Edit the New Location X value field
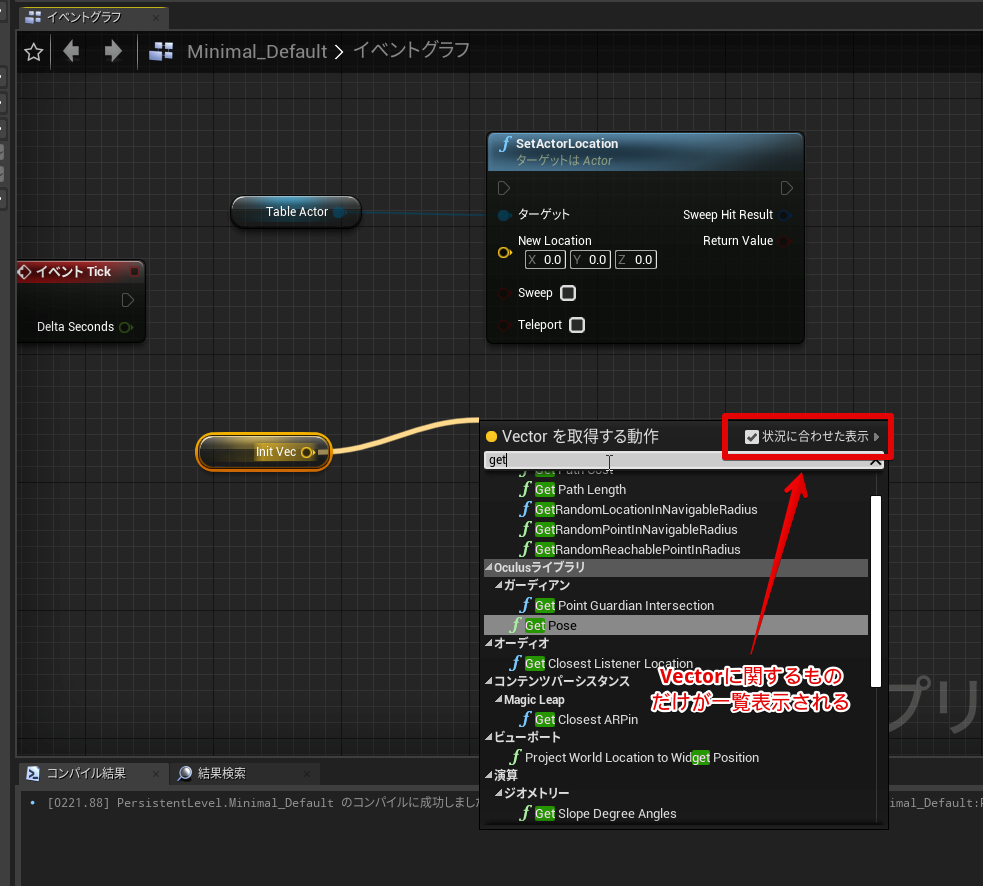 (545, 260)
